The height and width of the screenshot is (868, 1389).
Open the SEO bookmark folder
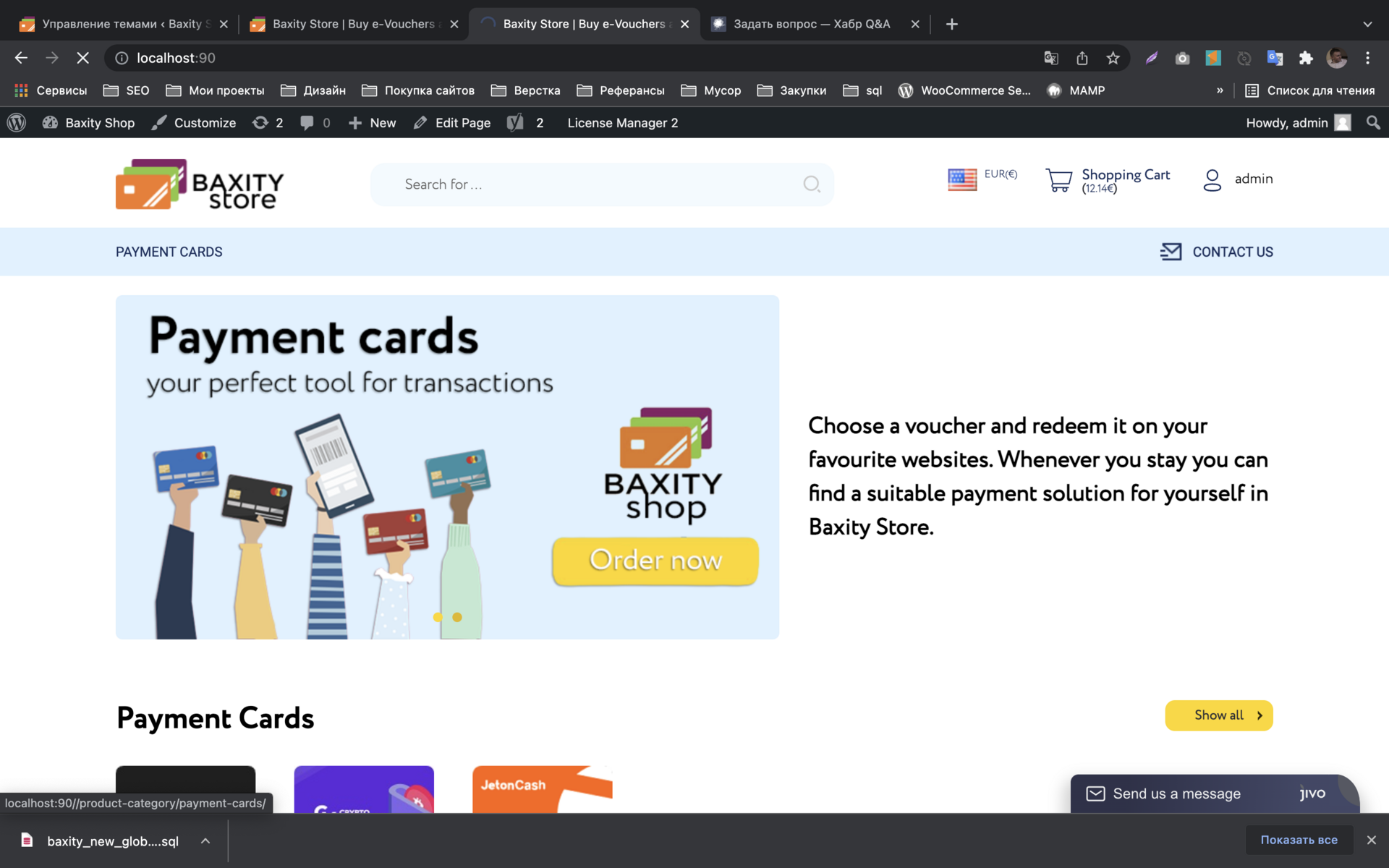click(127, 90)
